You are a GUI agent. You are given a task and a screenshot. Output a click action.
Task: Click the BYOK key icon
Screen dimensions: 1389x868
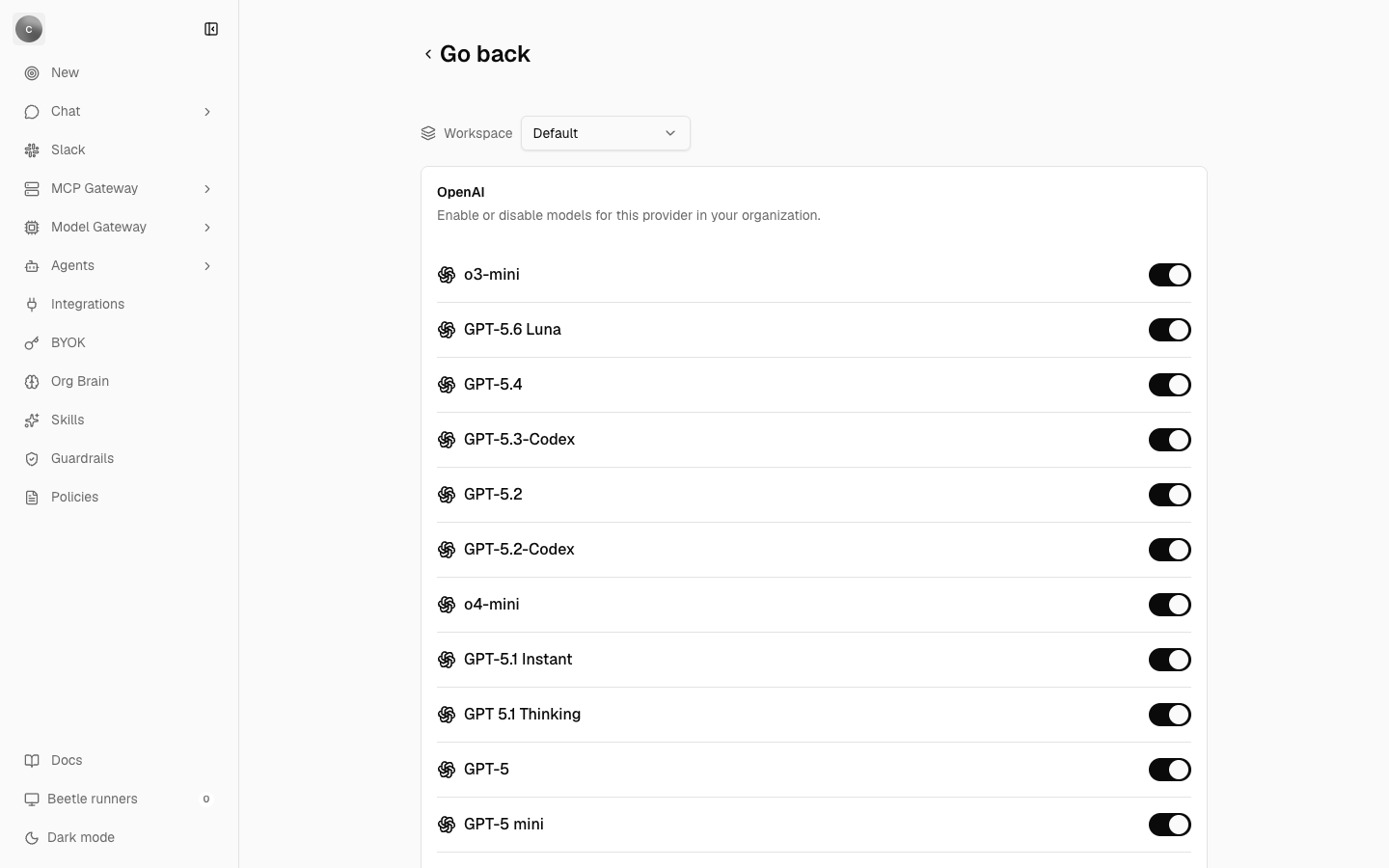click(32, 343)
